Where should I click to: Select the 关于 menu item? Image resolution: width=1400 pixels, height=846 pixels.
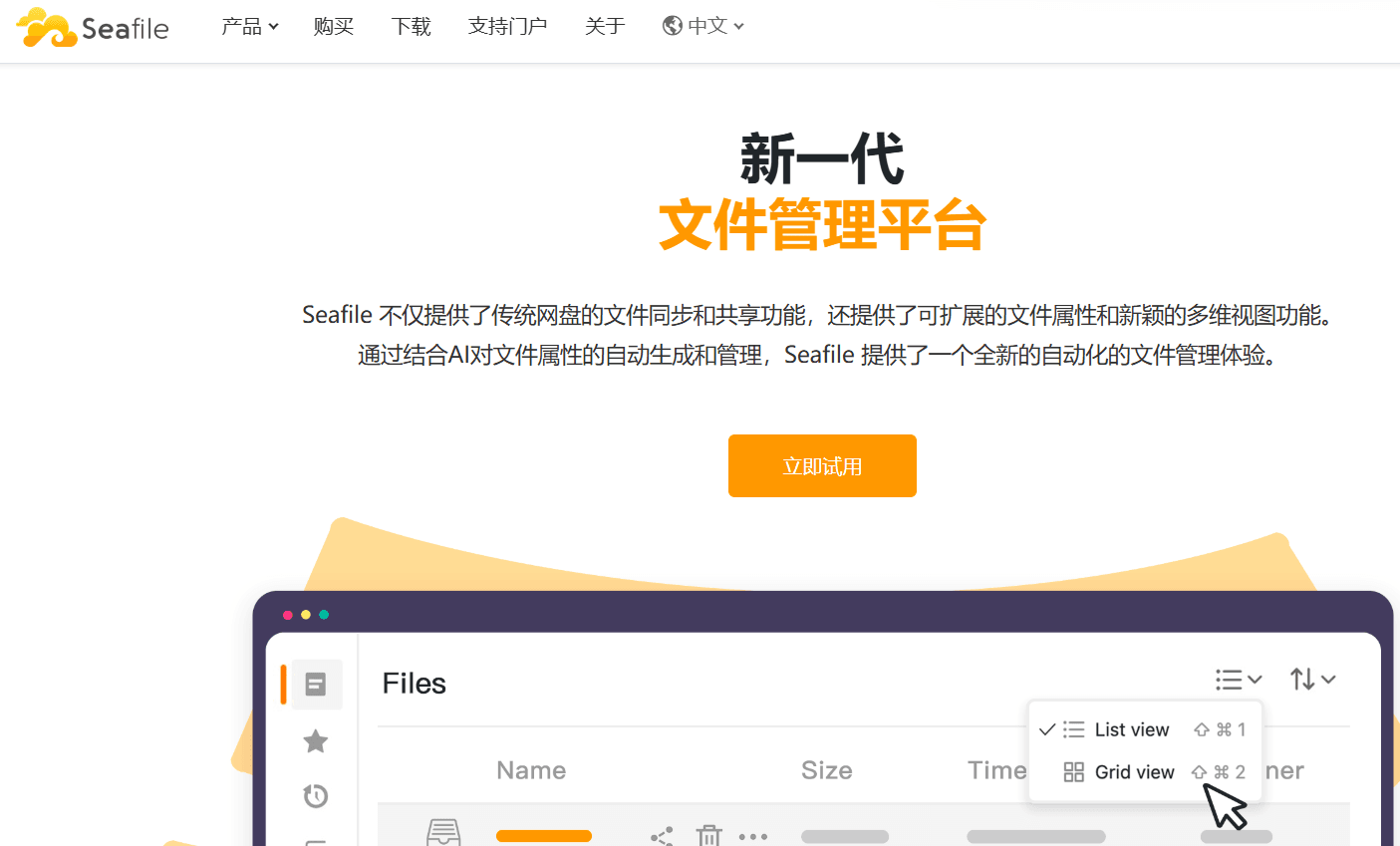[605, 26]
